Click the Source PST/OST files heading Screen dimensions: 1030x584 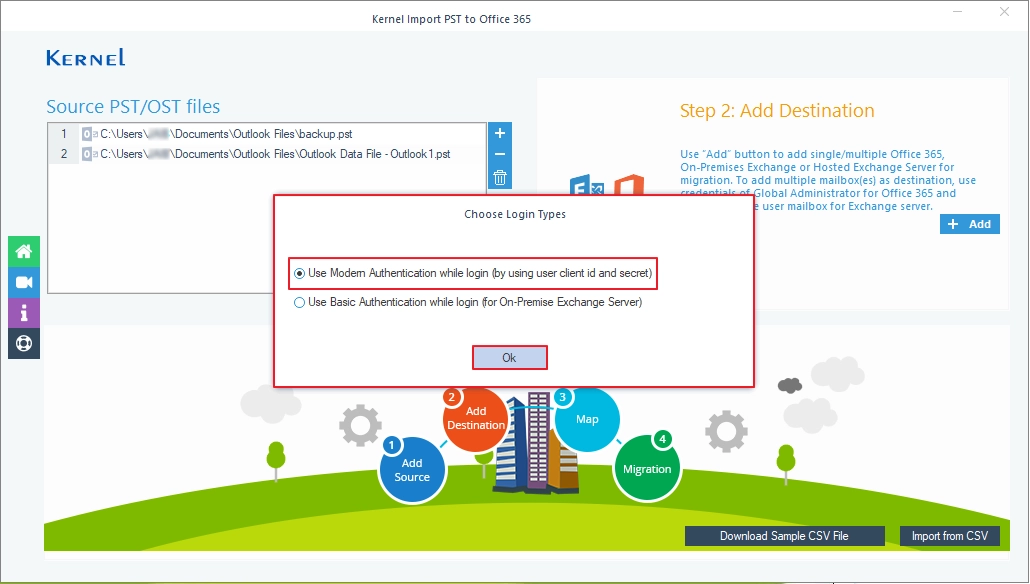coord(133,106)
